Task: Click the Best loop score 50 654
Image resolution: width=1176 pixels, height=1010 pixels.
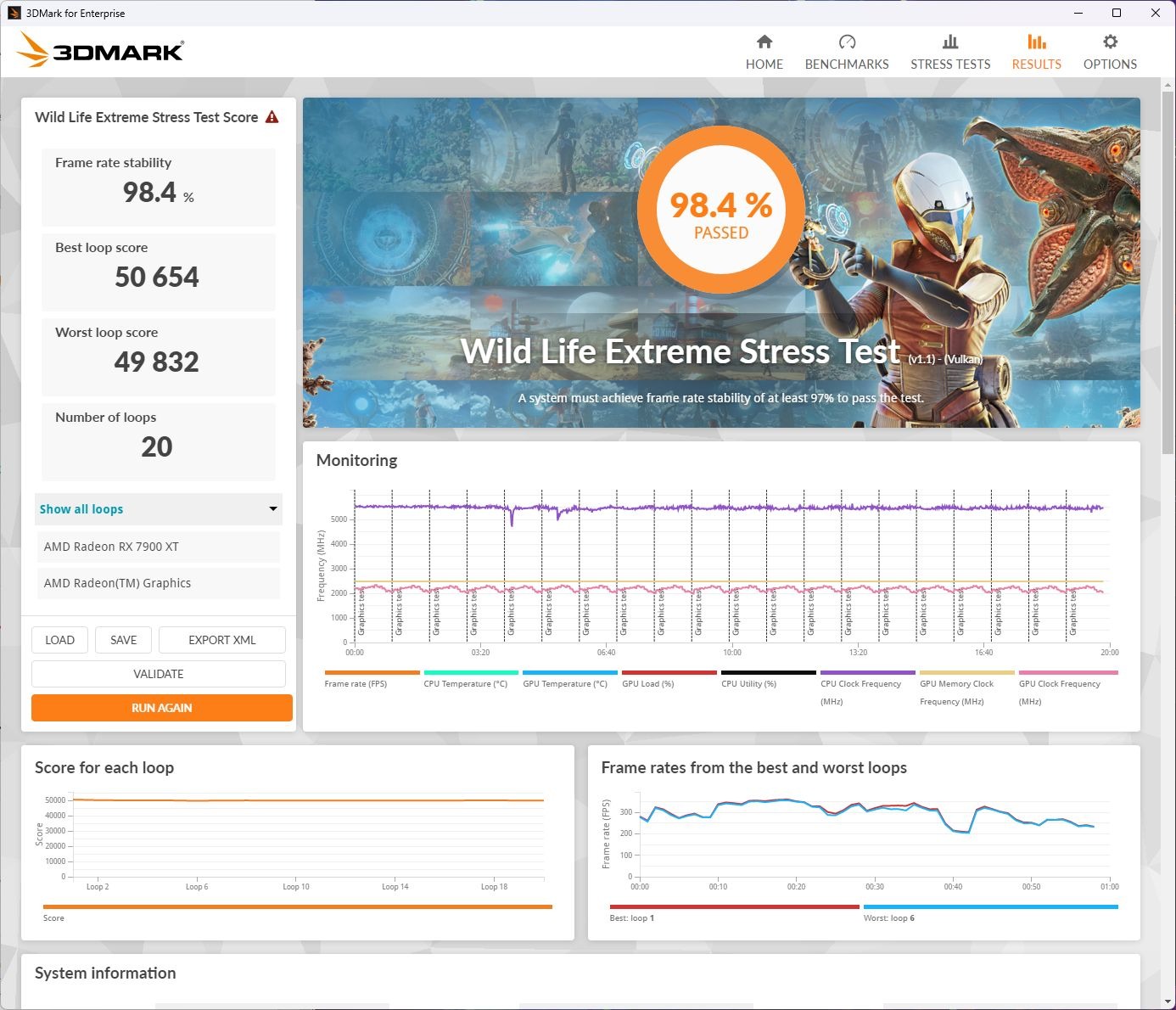Action: [x=157, y=278]
